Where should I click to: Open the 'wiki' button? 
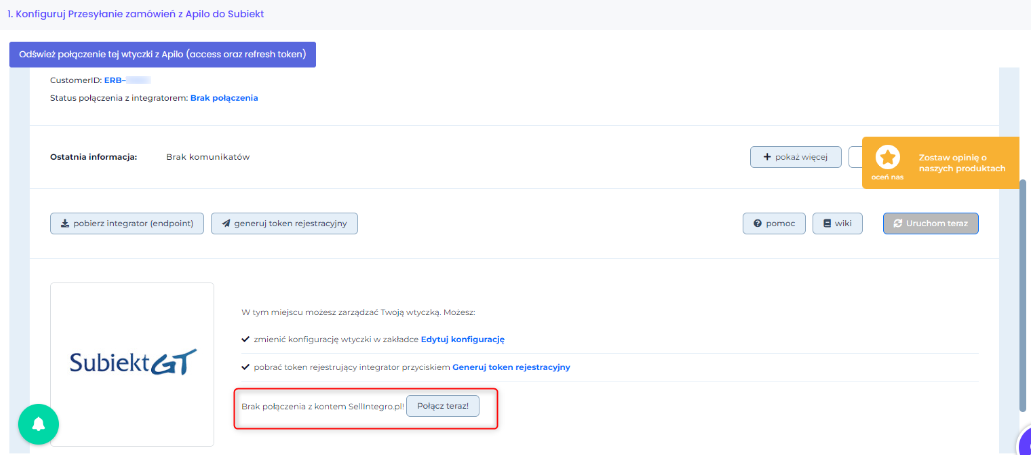tap(837, 223)
